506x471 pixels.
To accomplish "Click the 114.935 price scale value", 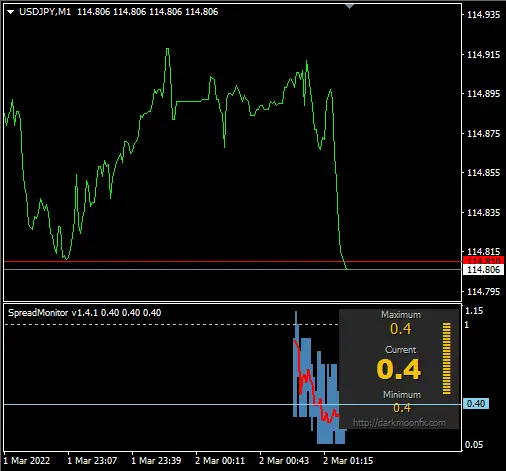I will [x=483, y=15].
